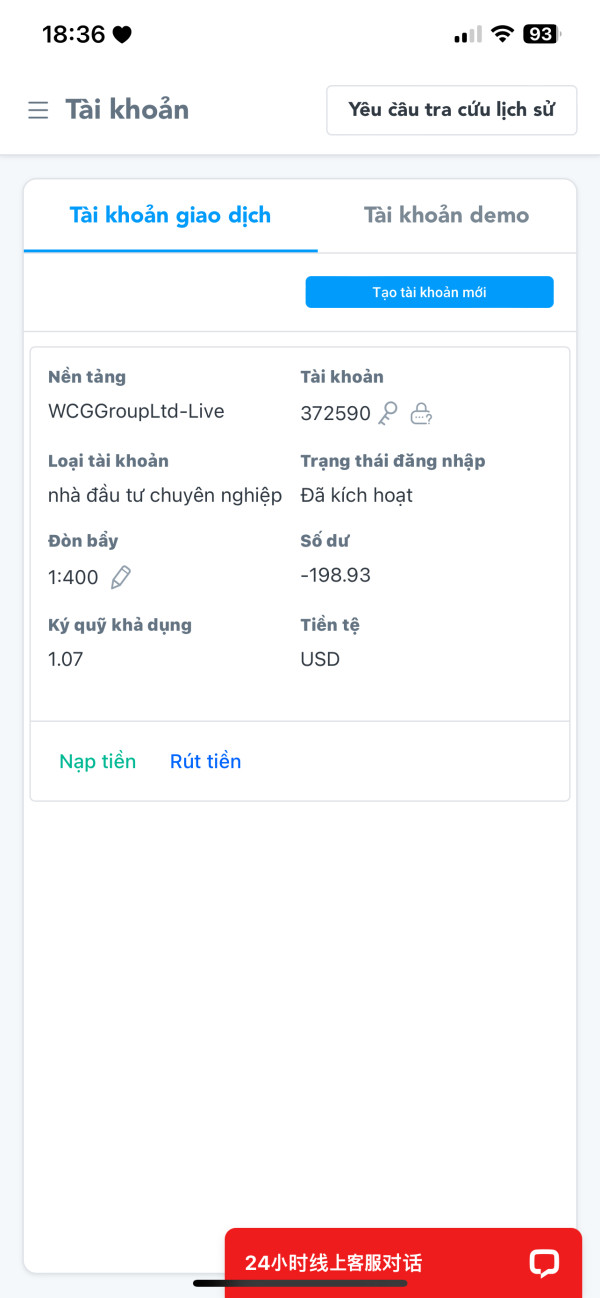600x1298 pixels.
Task: Tap the Wi-Fi status icon
Action: [x=501, y=34]
